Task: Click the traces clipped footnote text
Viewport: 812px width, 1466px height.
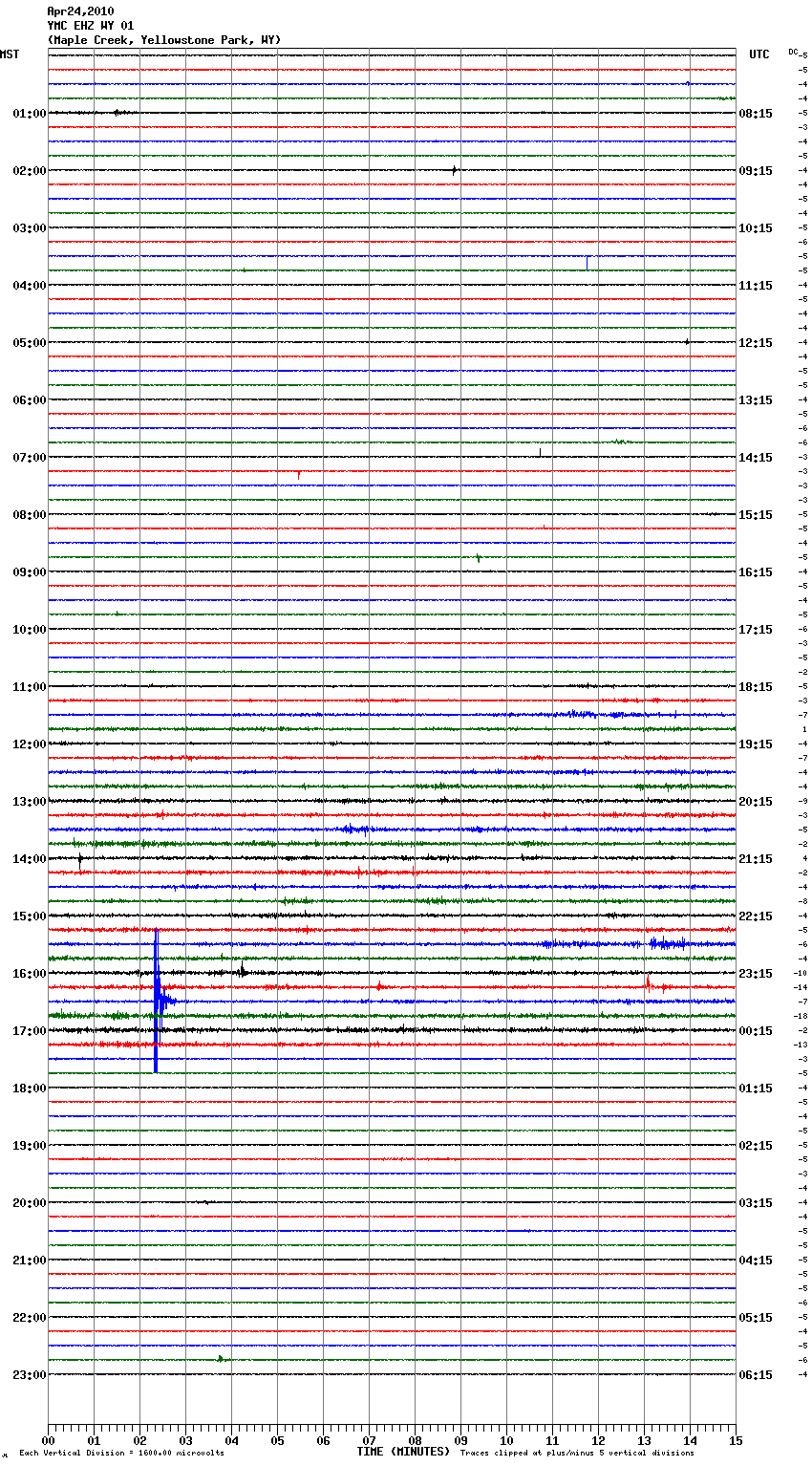Action: pos(577,1454)
